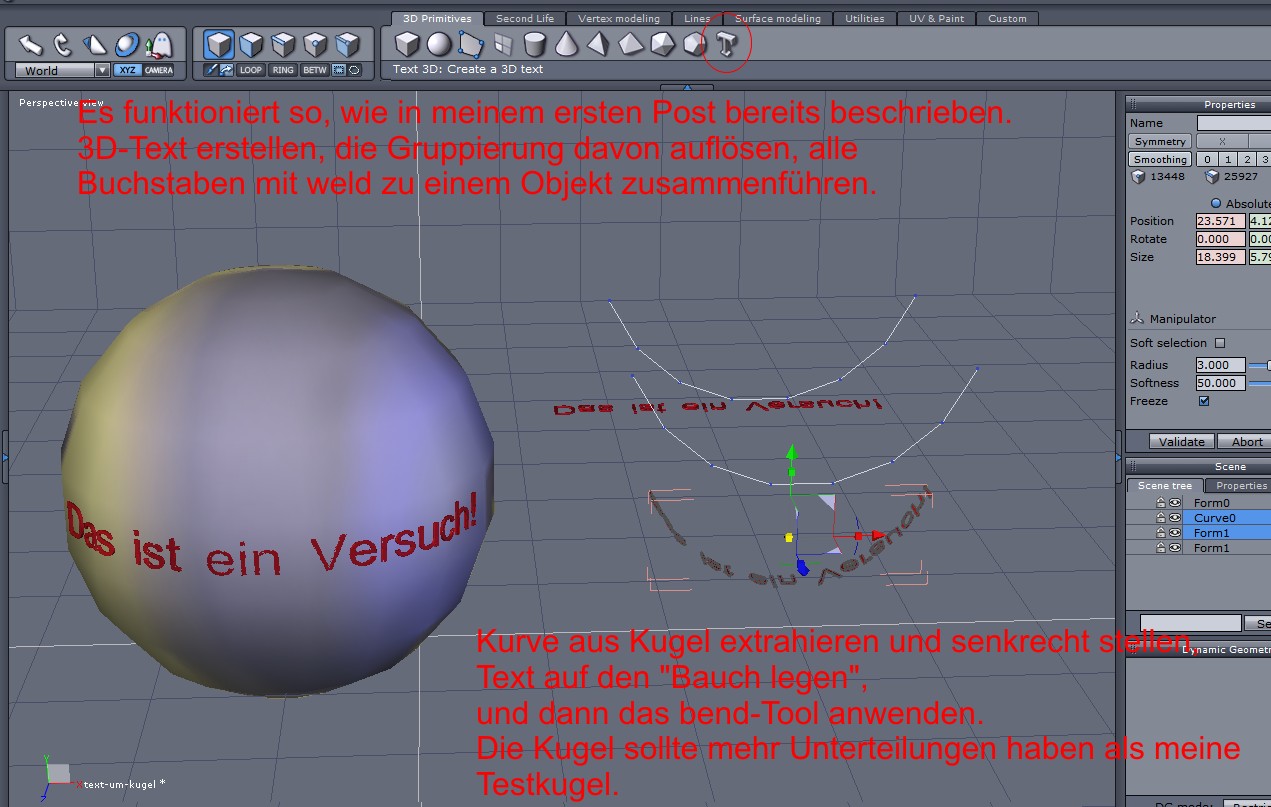
Task: Activate the scale manipulator cone icon
Action: click(94, 44)
